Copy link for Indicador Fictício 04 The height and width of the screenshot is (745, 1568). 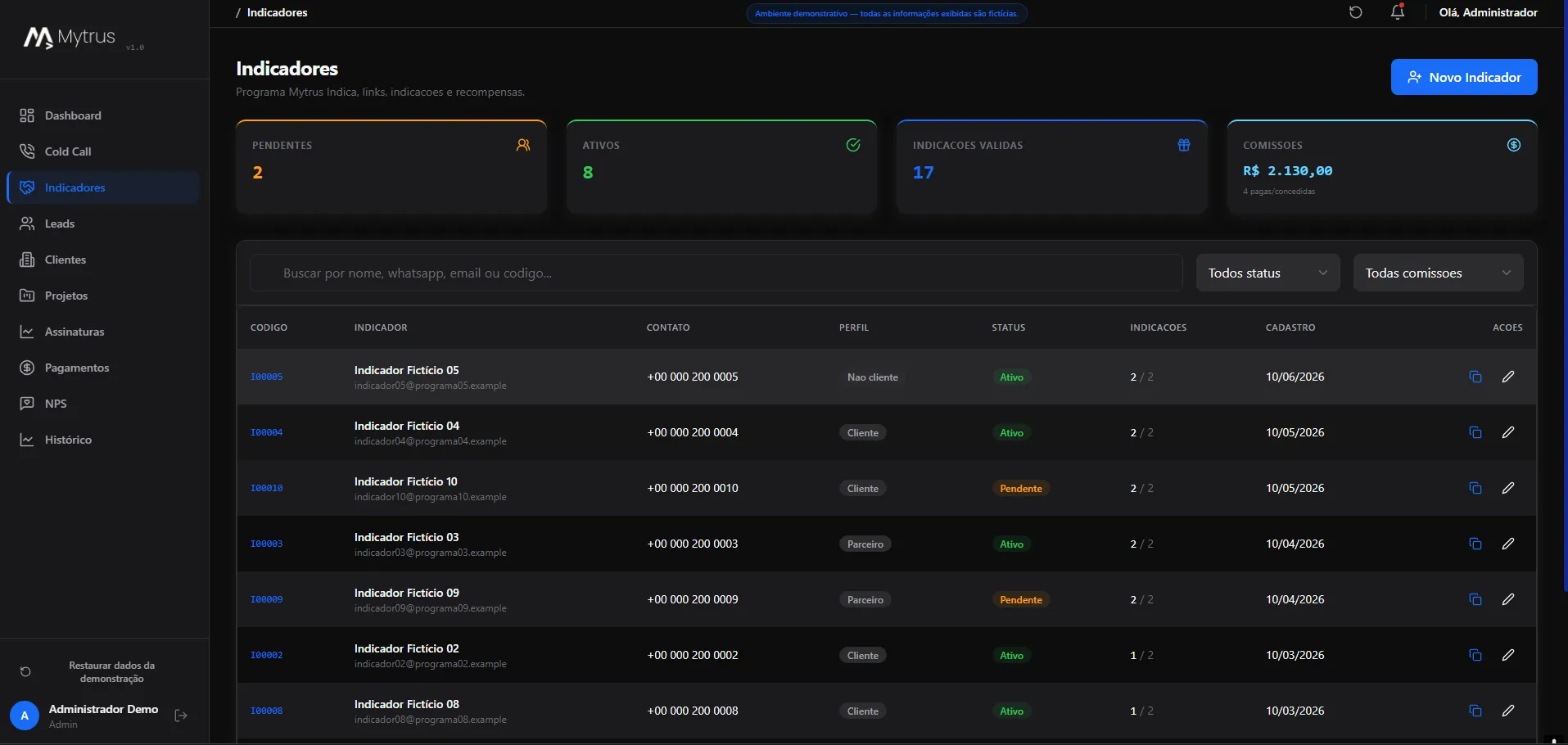pyautogui.click(x=1475, y=432)
